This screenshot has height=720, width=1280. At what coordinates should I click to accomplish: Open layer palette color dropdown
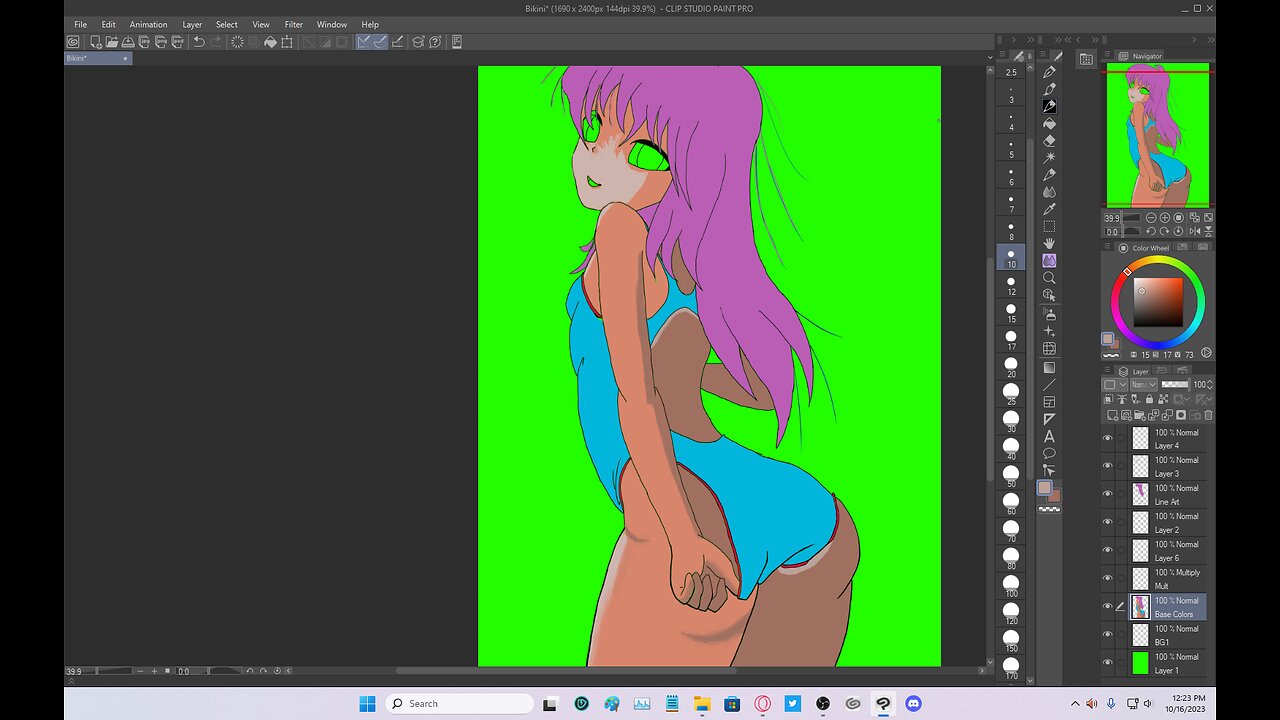[1114, 384]
